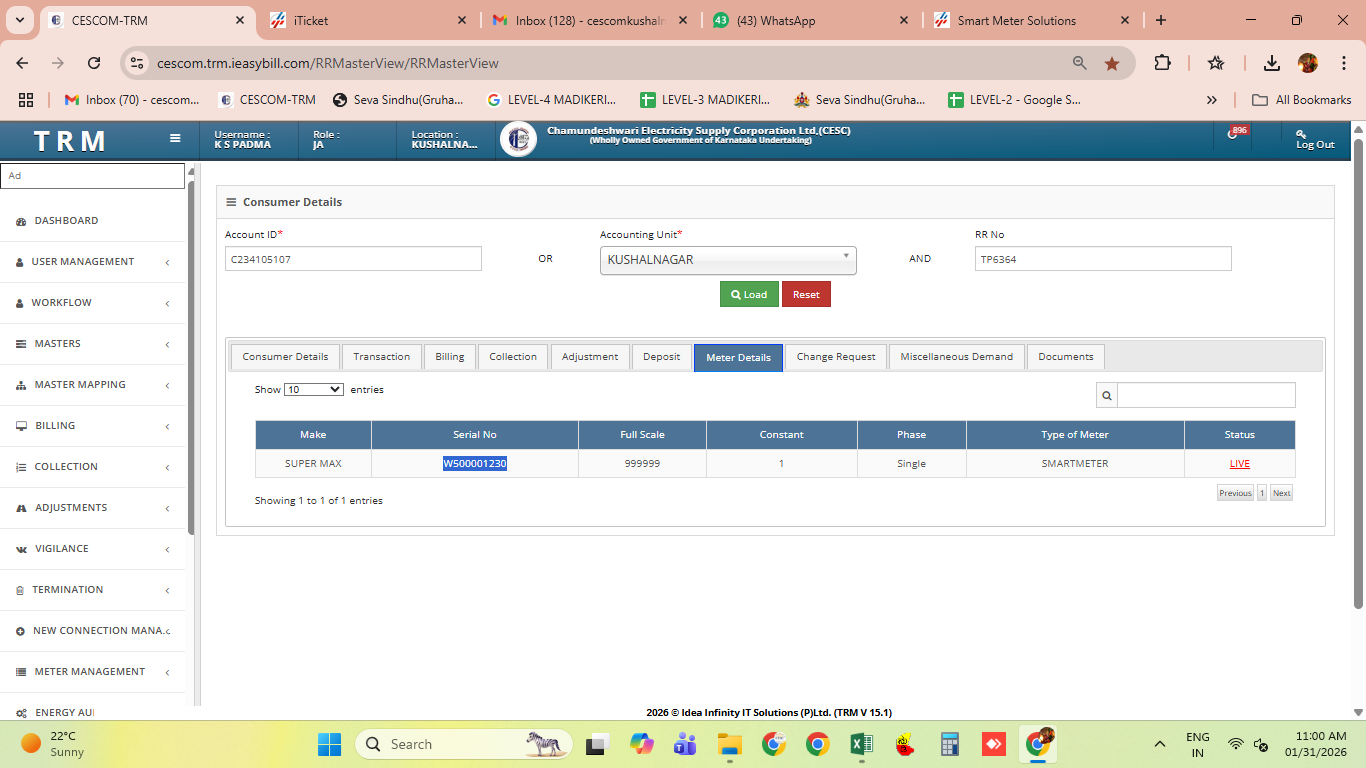Open the browser tab search dropdown arrow
Image resolution: width=1366 pixels, height=768 pixels.
[22, 20]
